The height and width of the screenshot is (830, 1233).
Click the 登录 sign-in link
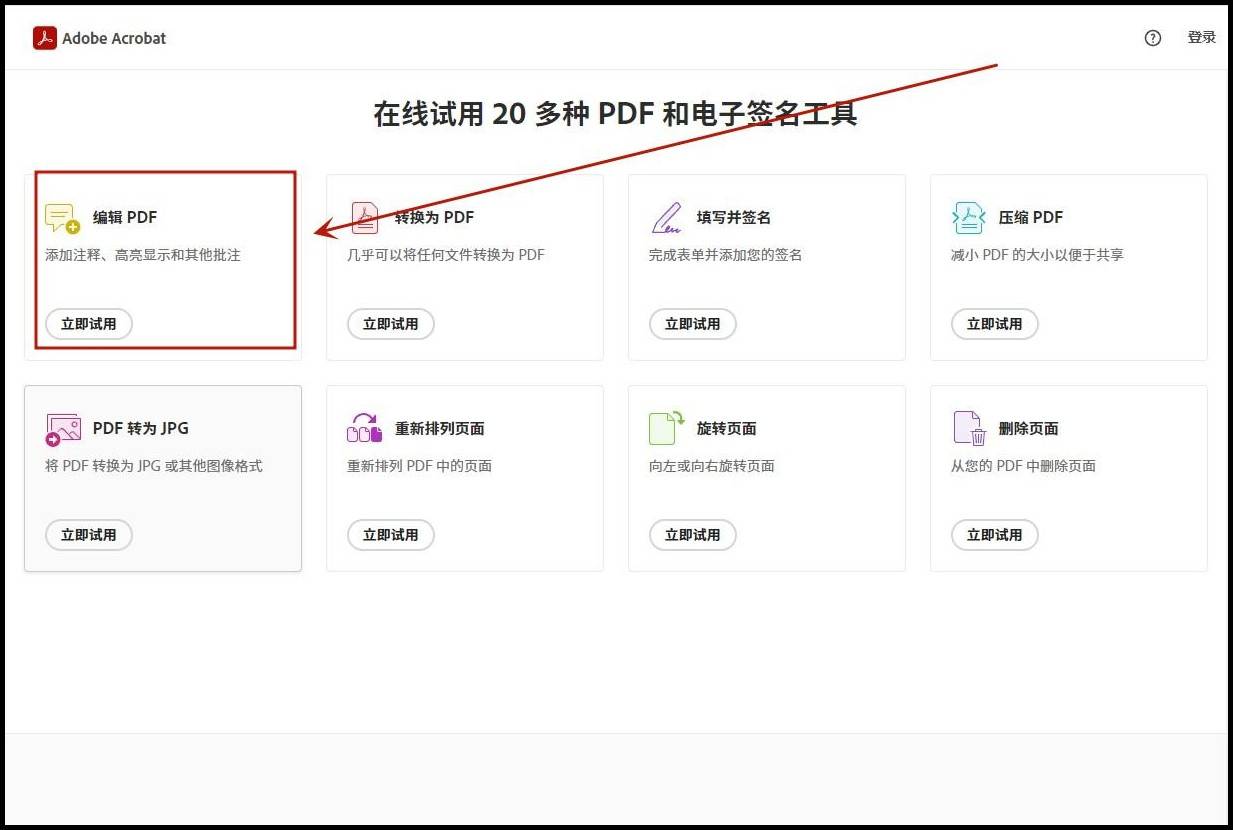click(x=1201, y=37)
